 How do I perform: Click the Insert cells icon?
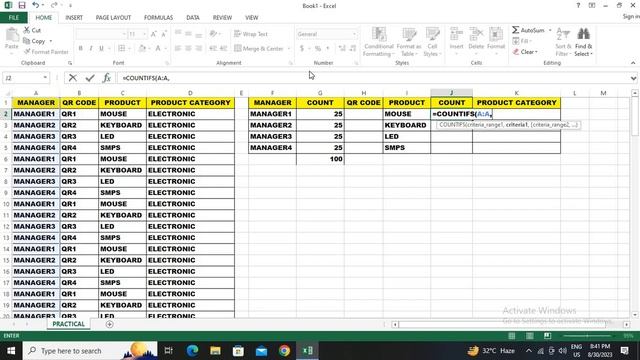[x=456, y=35]
